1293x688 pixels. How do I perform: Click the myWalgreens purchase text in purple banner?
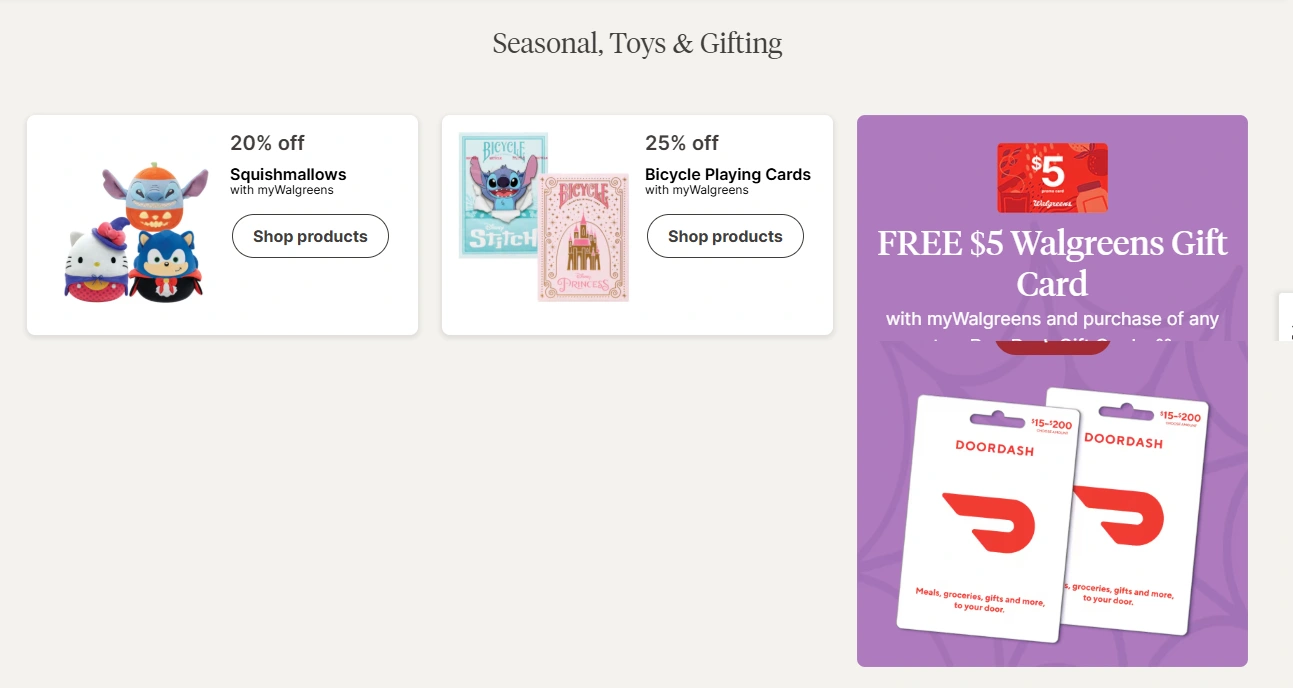(x=1052, y=319)
